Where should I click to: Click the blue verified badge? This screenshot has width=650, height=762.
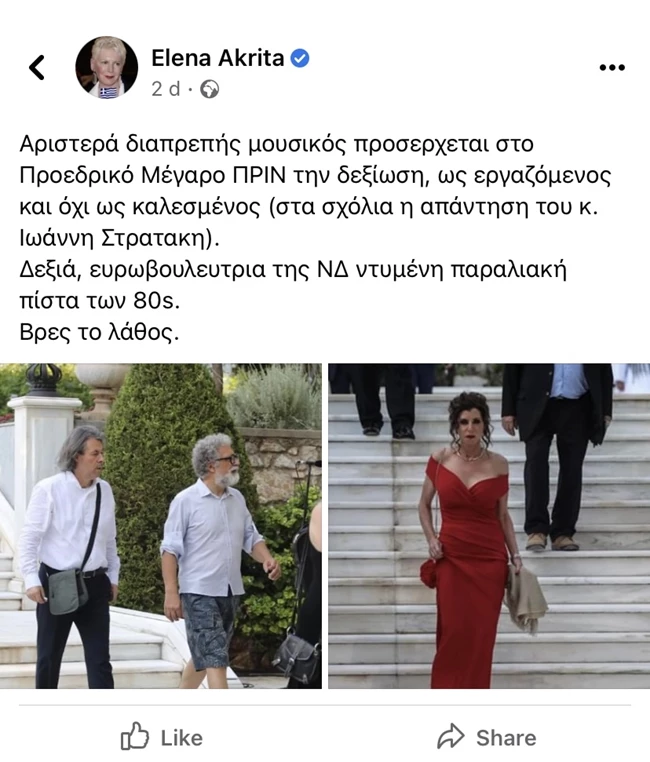click(300, 58)
